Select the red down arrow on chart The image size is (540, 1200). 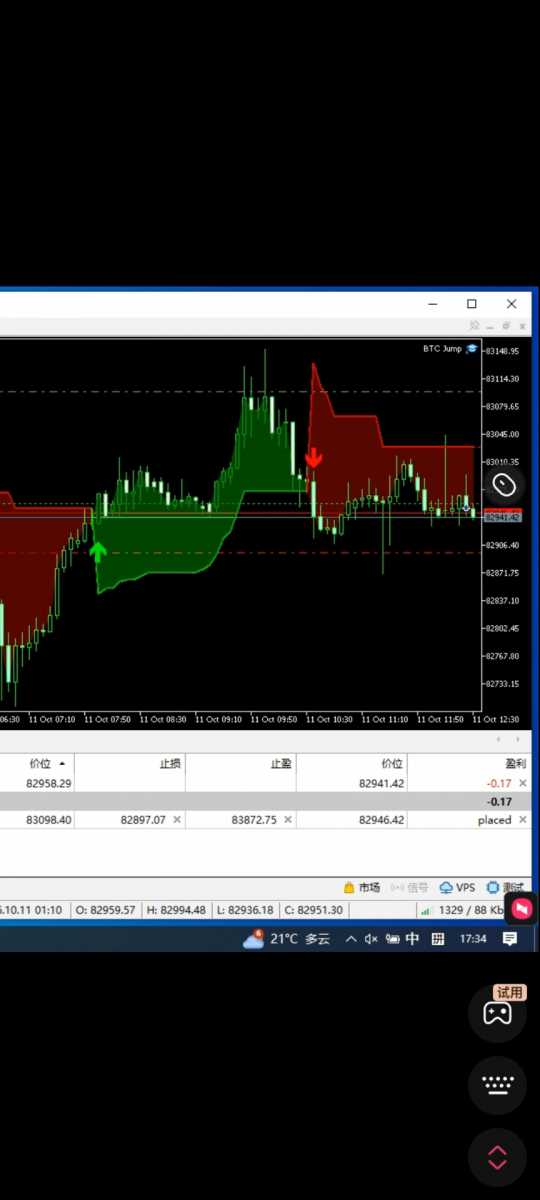coord(314,458)
